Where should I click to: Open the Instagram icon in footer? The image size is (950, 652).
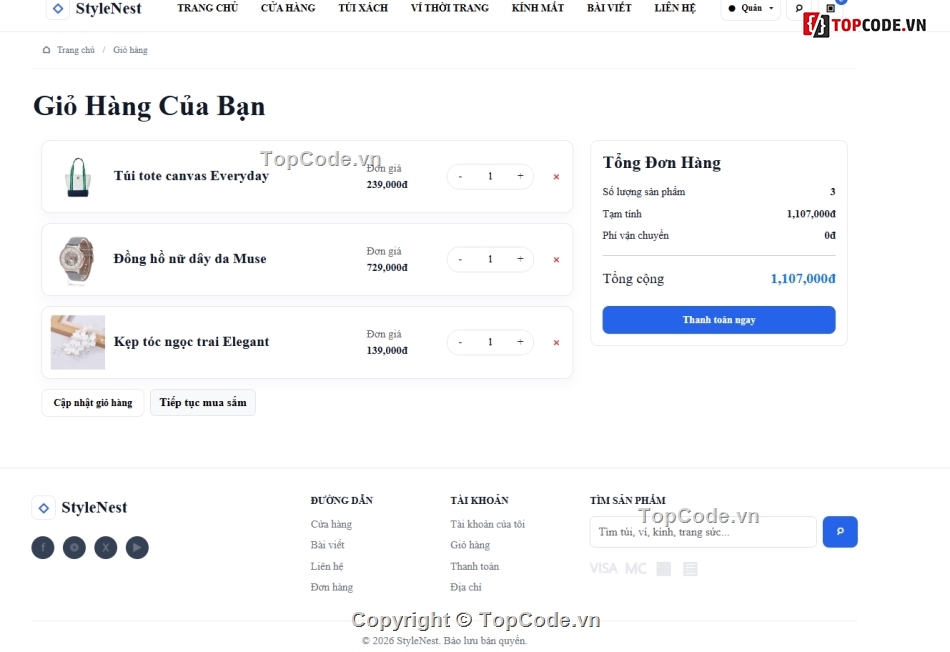point(75,547)
